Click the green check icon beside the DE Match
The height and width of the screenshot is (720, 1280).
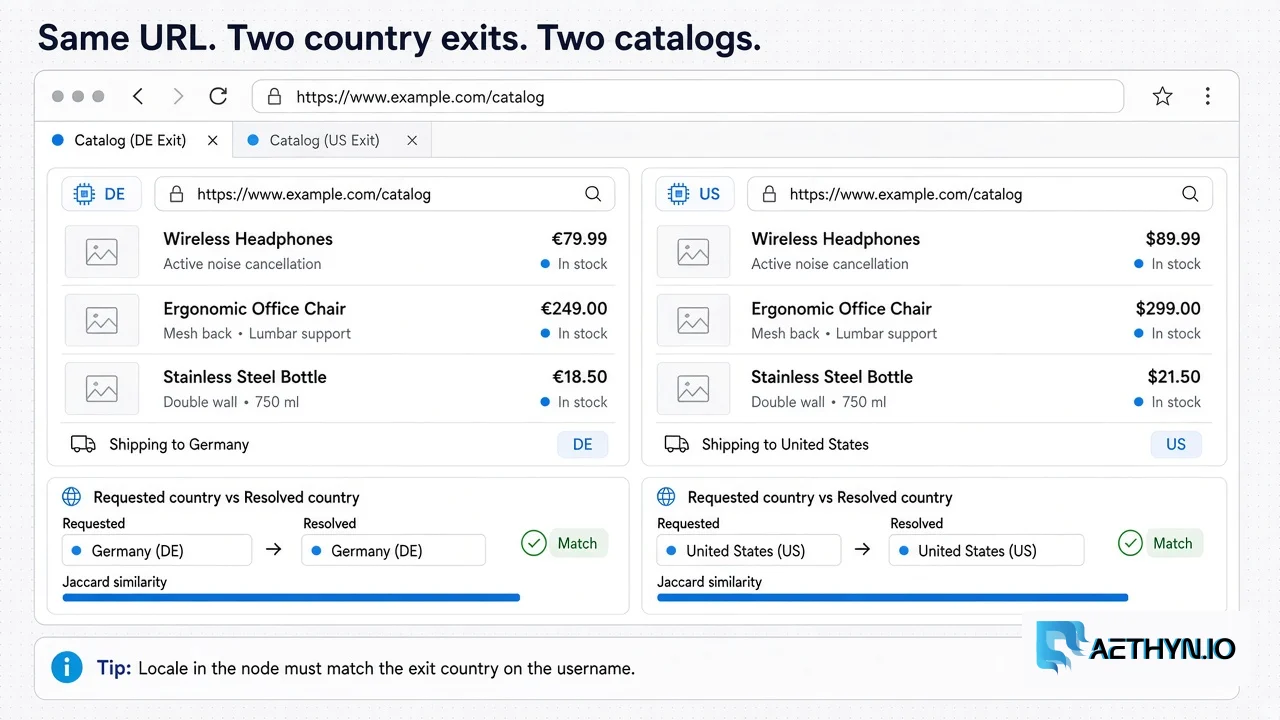click(x=534, y=543)
